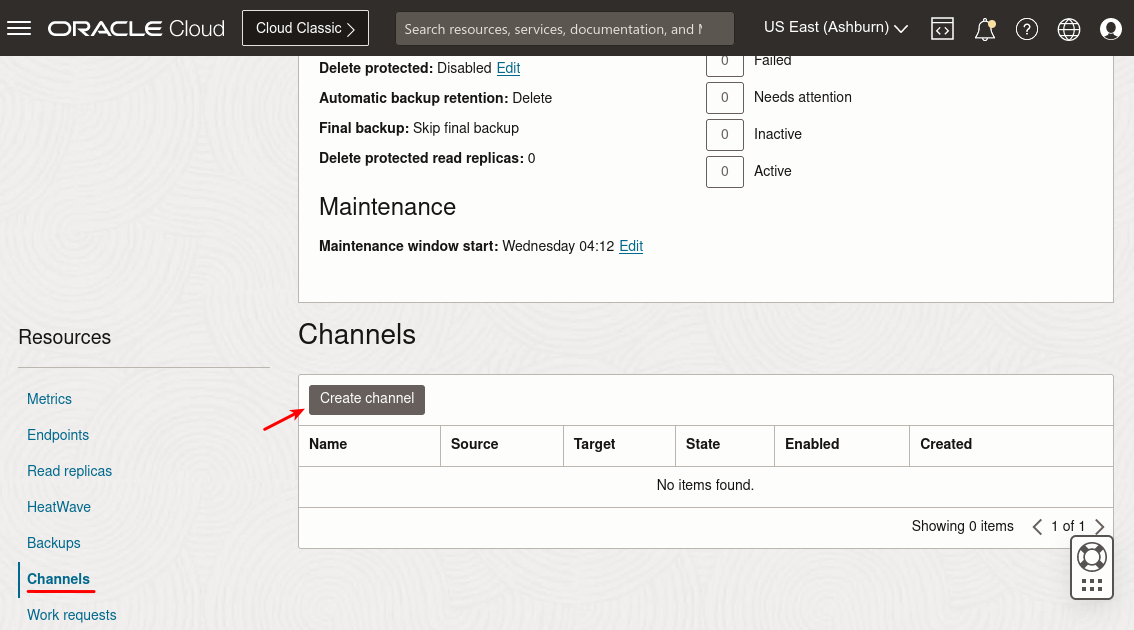Viewport: 1134px width, 630px height.
Task: Click the Create channel button
Action: pyautogui.click(x=367, y=399)
